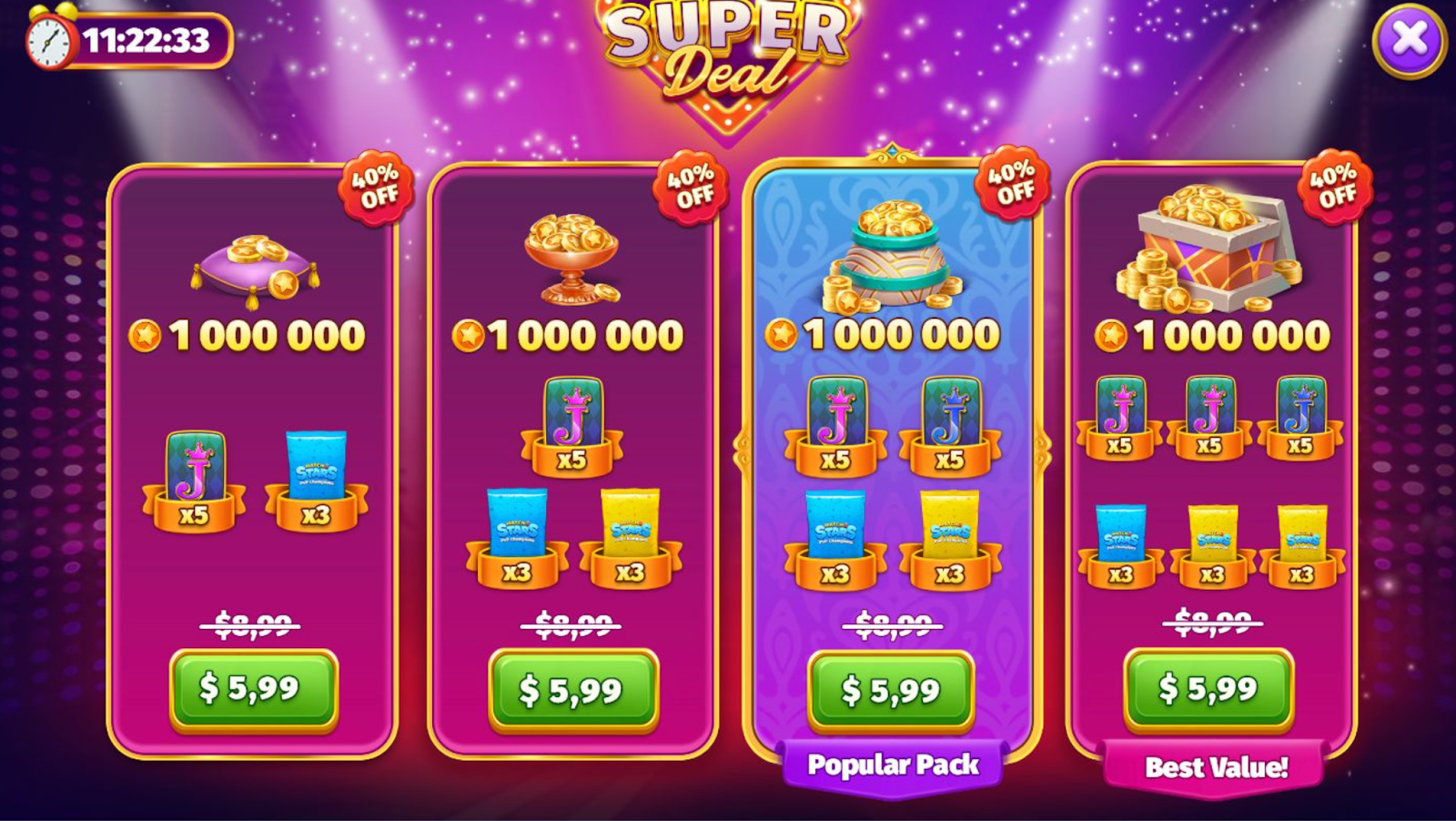
Task: Select the blue Stars pack x3 in first card
Action: point(316,481)
